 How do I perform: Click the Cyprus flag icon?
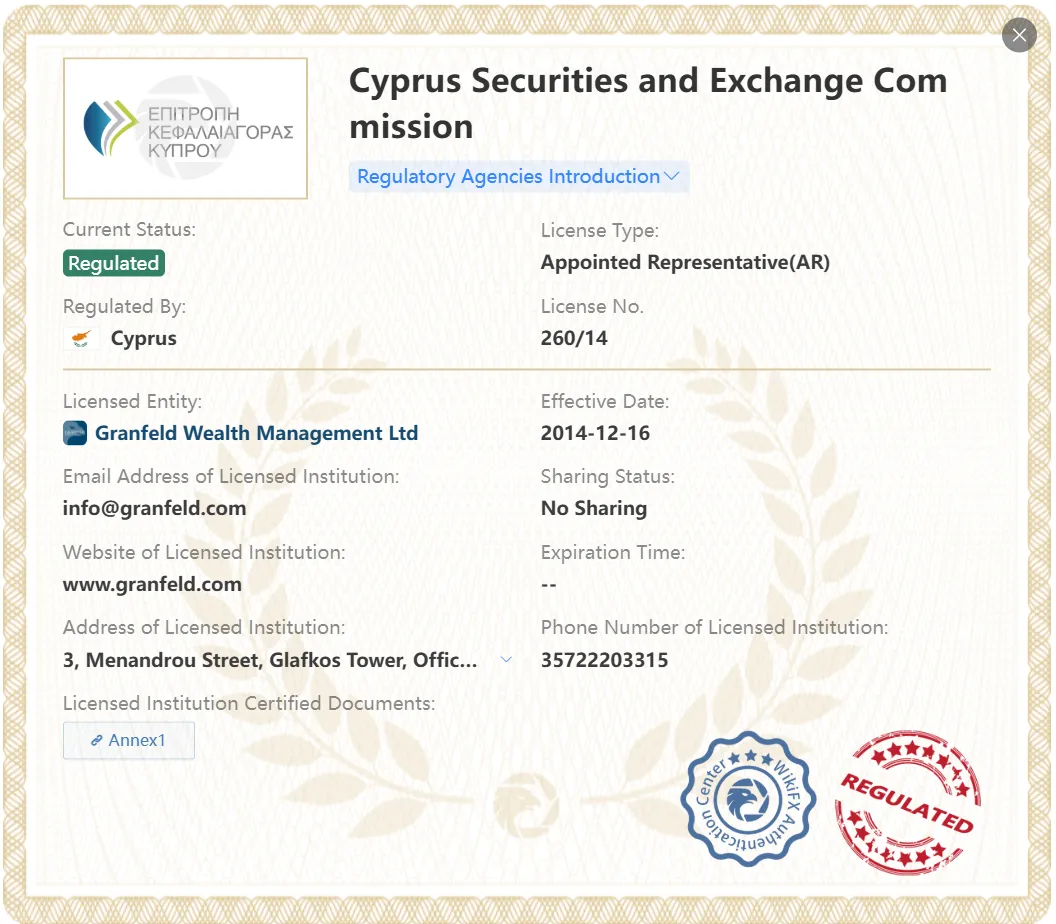coord(81,338)
